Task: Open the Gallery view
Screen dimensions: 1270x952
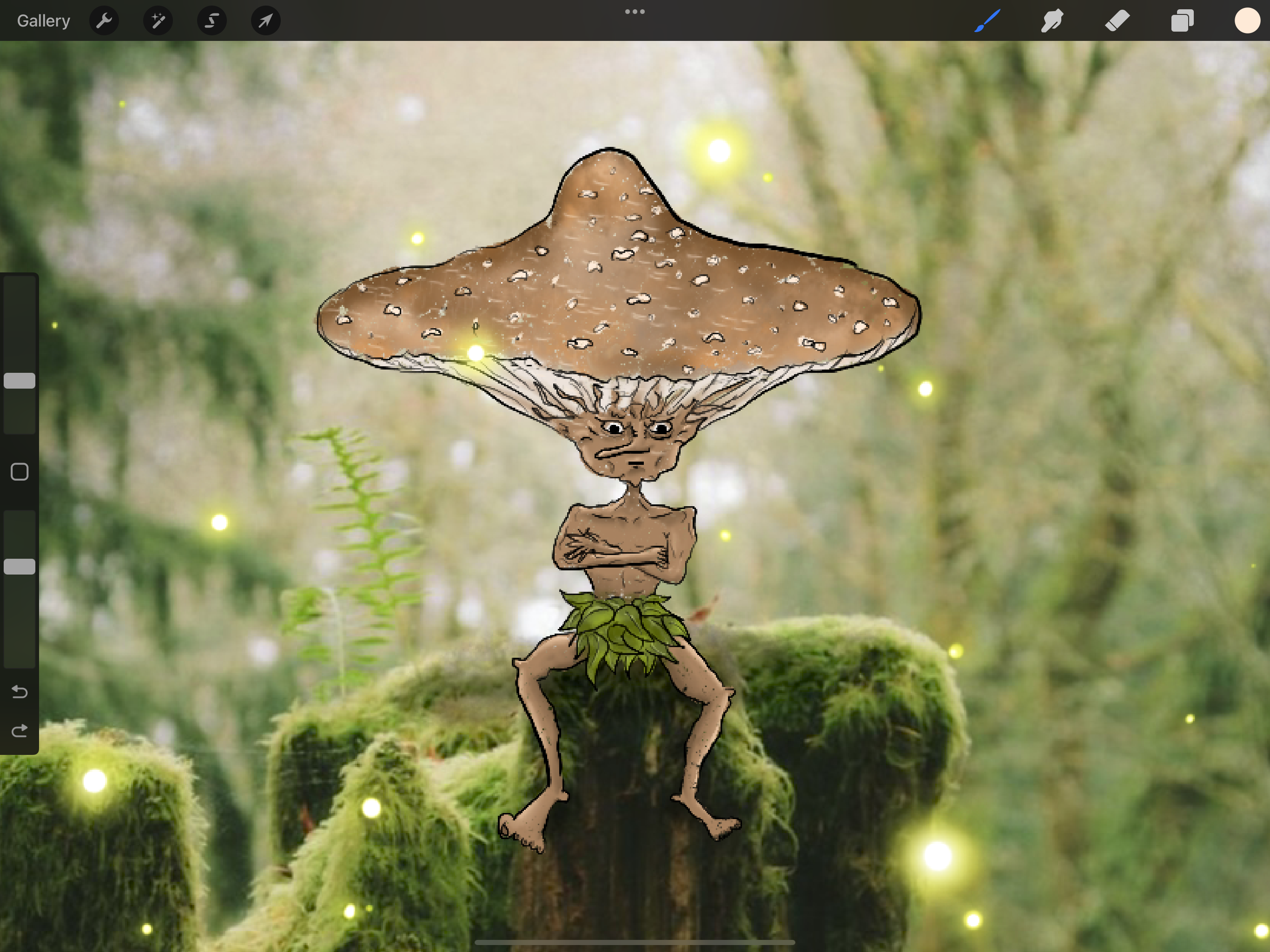Action: point(43,20)
